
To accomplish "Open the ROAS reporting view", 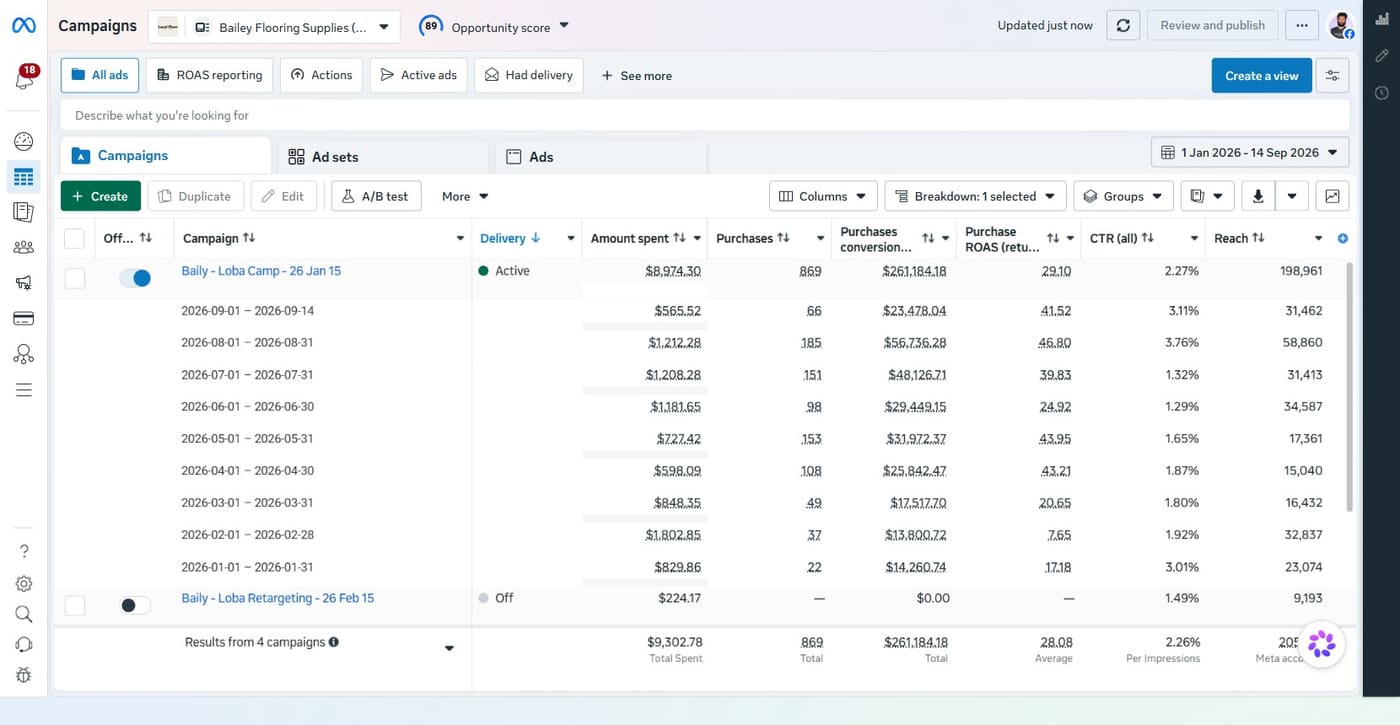I will click(209, 75).
